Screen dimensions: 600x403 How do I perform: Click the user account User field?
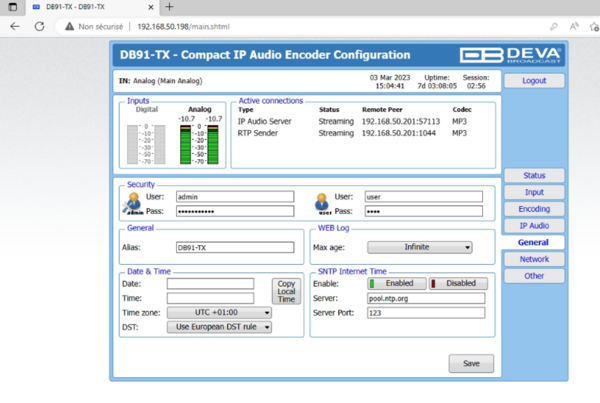coord(424,197)
